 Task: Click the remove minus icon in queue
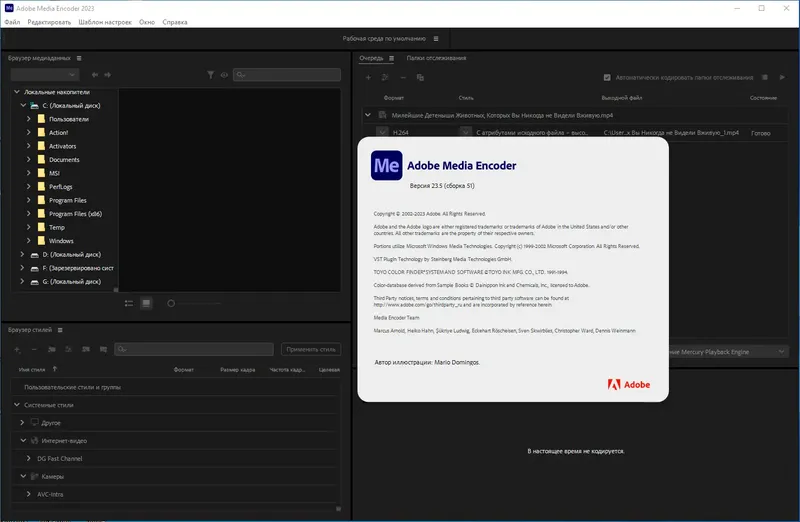(403, 78)
